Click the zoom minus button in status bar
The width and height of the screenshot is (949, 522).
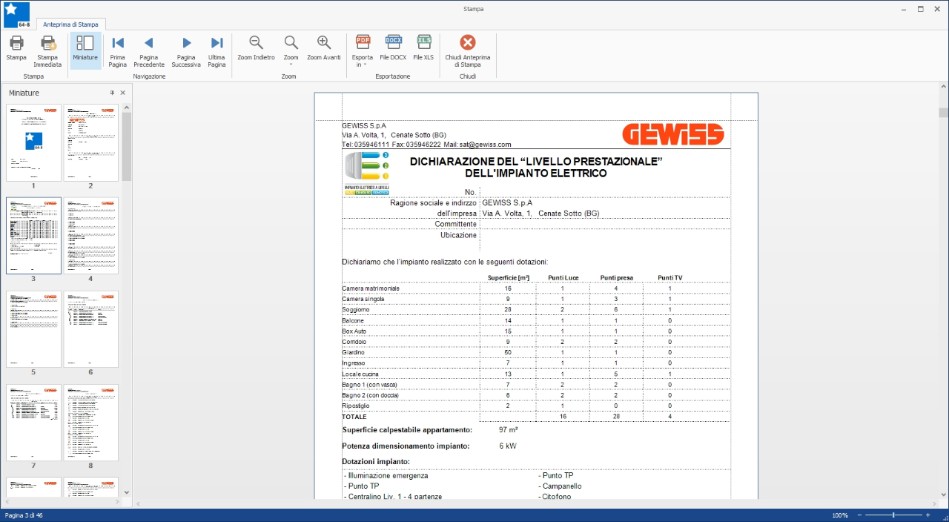coord(858,515)
